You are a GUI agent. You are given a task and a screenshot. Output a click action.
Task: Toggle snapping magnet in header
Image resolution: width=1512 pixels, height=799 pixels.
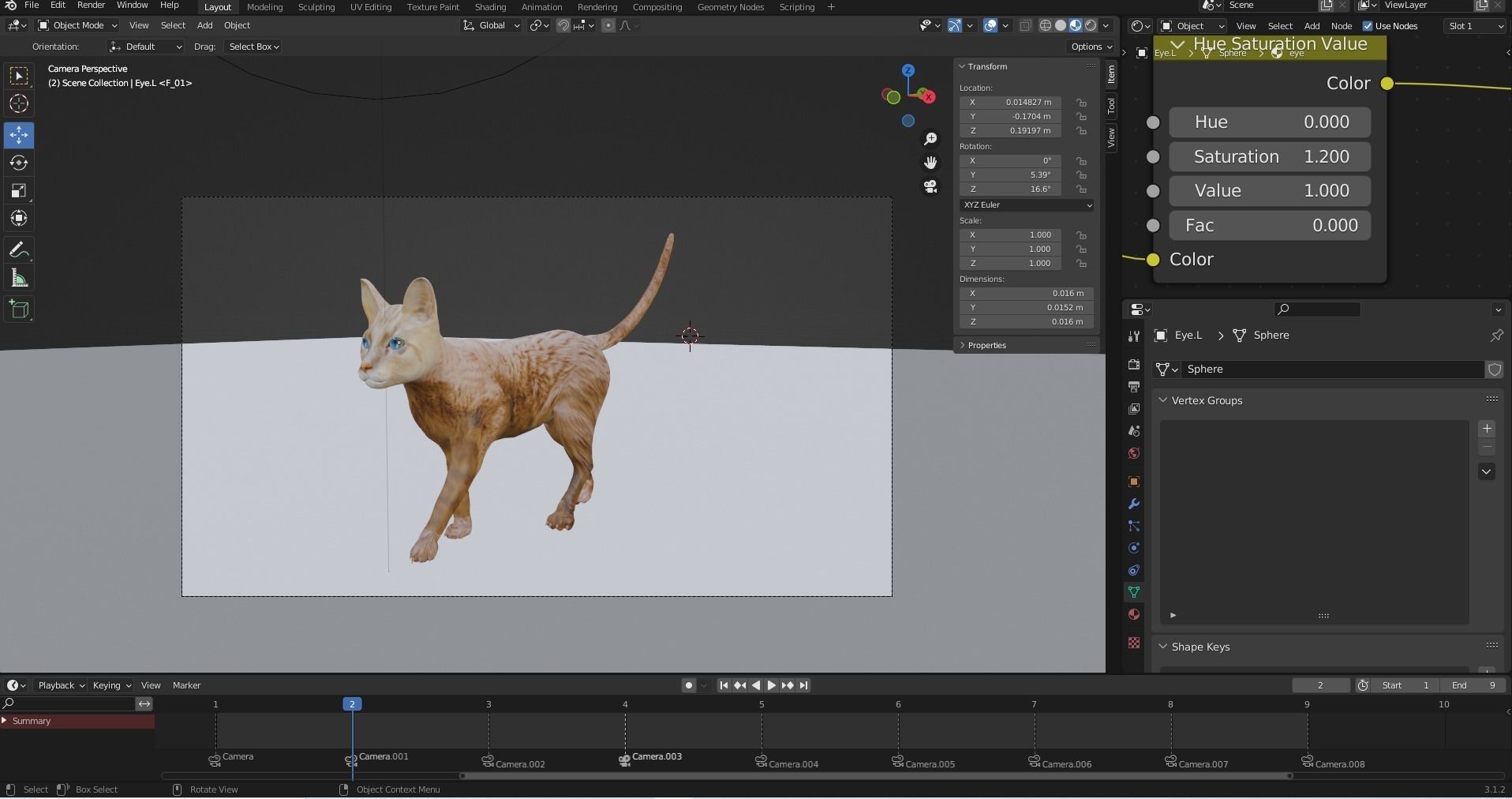(563, 25)
